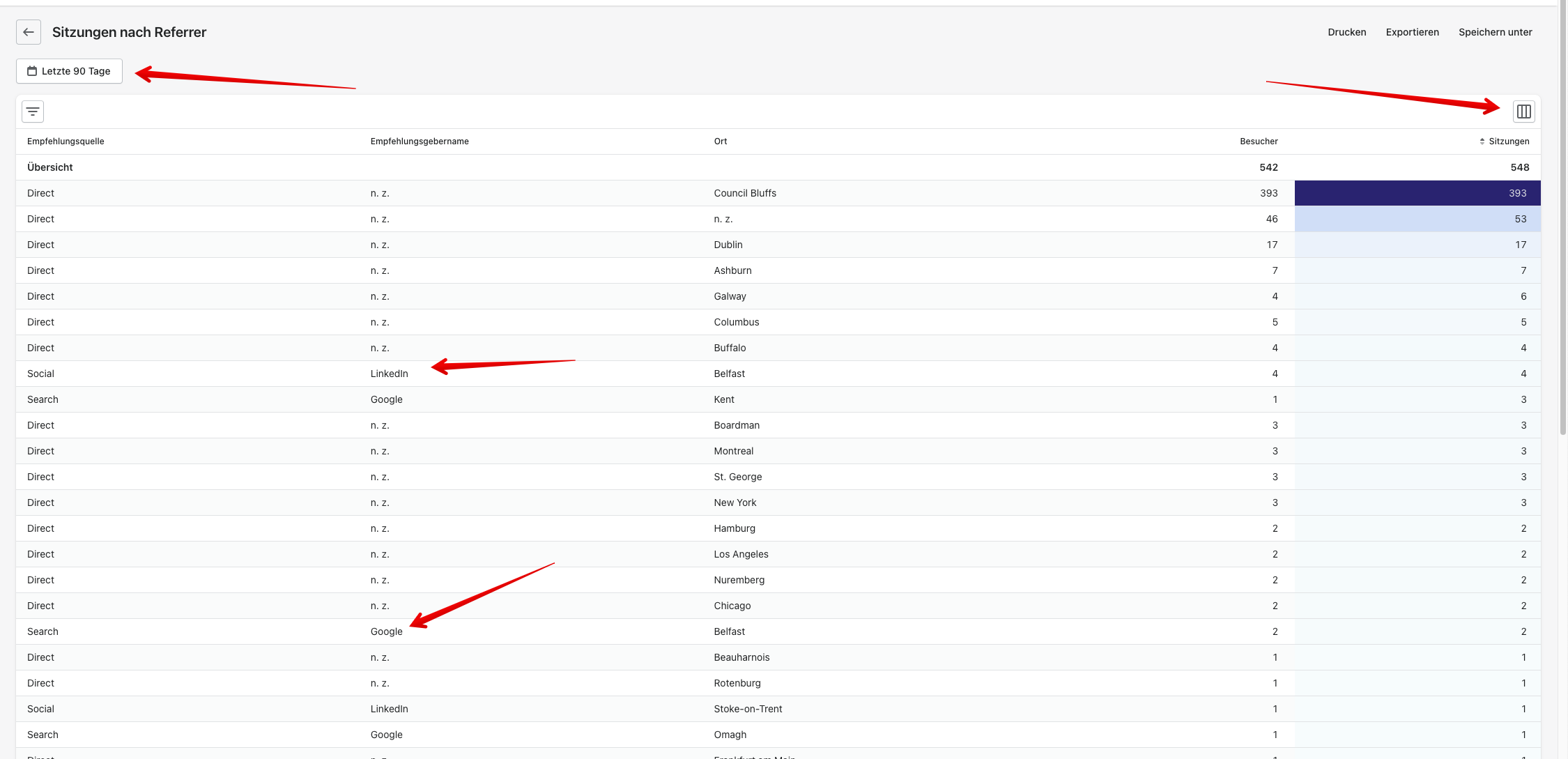Click the Speichern unter button
1568x759 pixels.
pyautogui.click(x=1495, y=32)
